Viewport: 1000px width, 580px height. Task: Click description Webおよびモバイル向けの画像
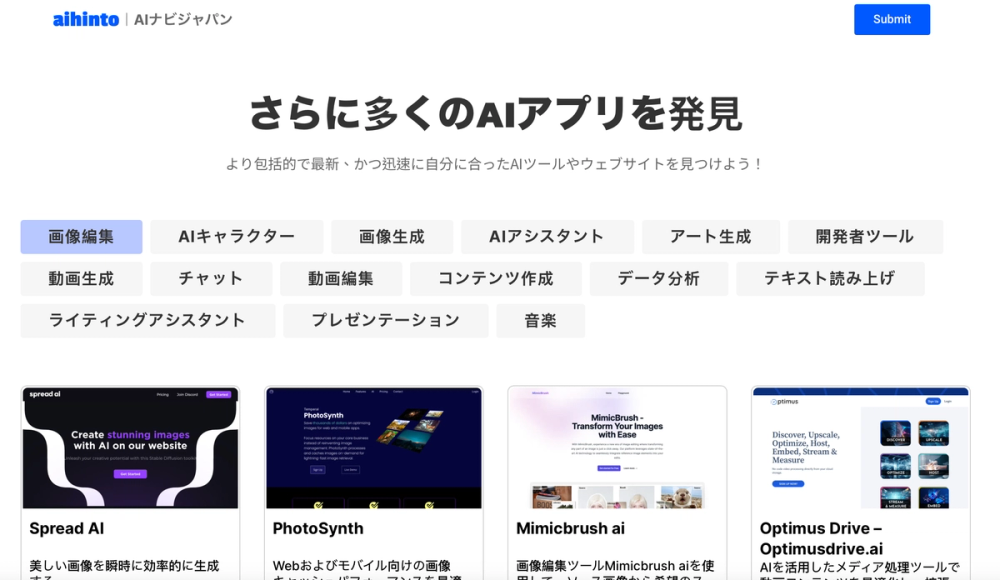[362, 566]
